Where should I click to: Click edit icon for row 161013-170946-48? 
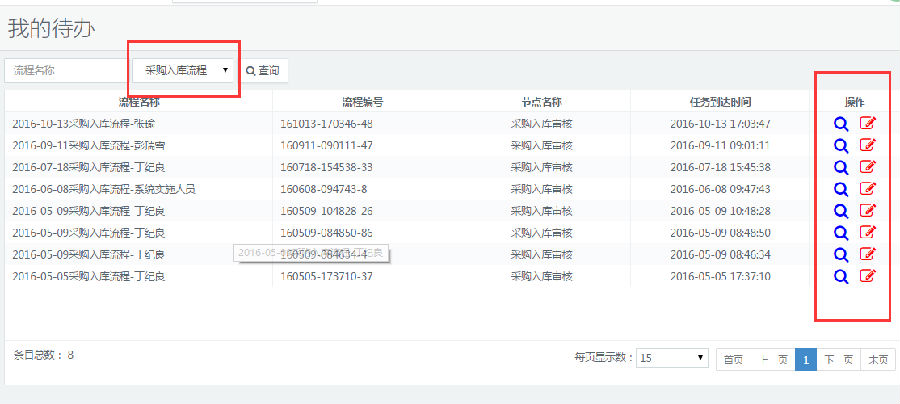tap(868, 124)
